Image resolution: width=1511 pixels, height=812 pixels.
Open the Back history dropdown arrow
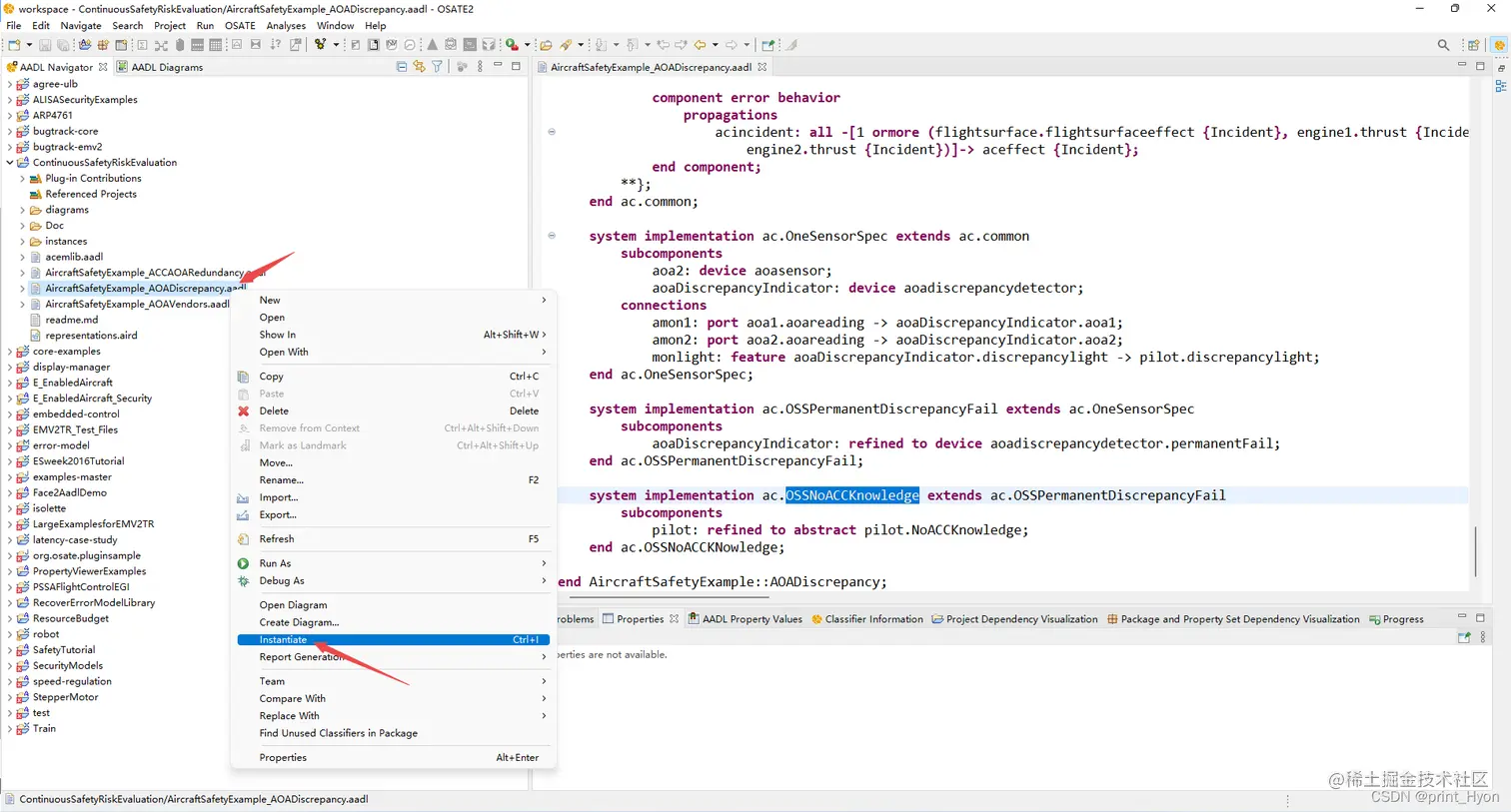715,45
